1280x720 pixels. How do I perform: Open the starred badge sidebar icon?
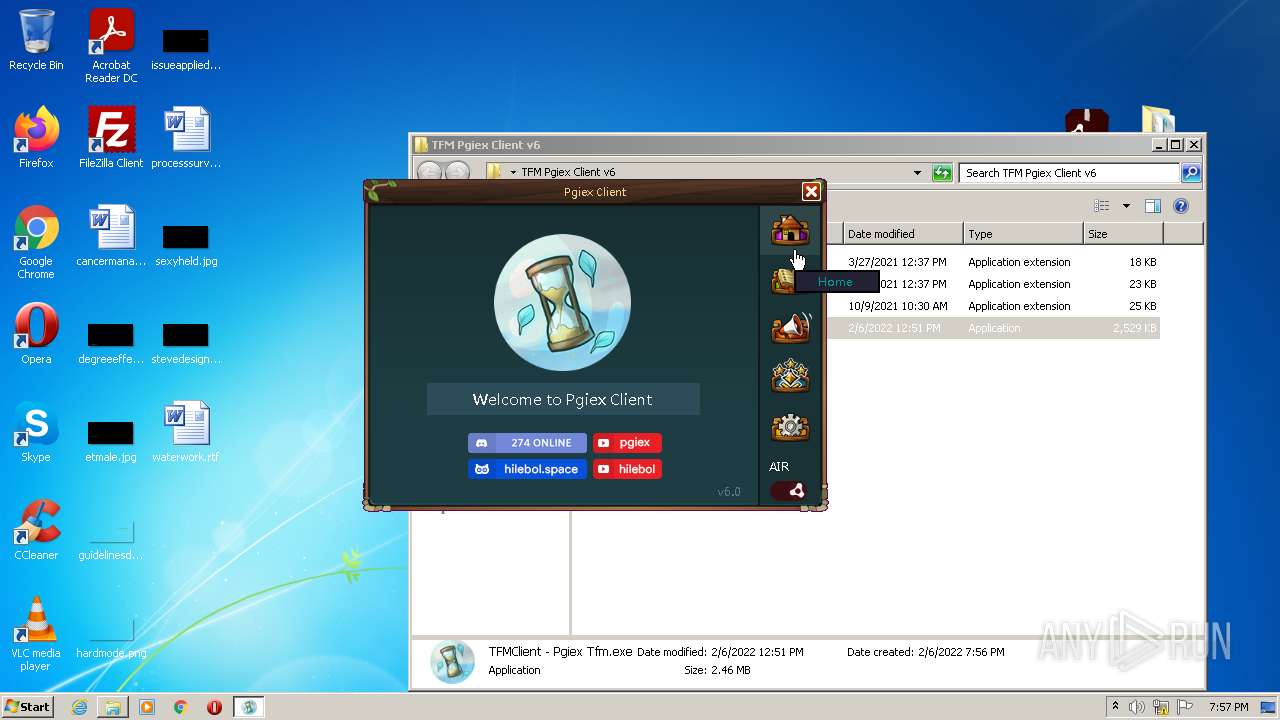[x=790, y=377]
